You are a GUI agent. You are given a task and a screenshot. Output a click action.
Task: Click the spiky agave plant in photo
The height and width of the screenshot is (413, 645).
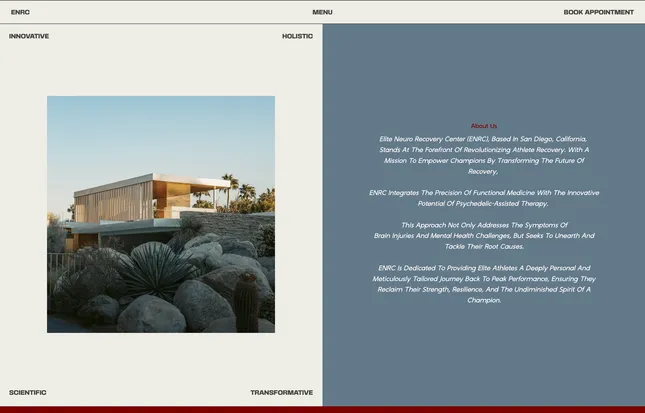155,269
